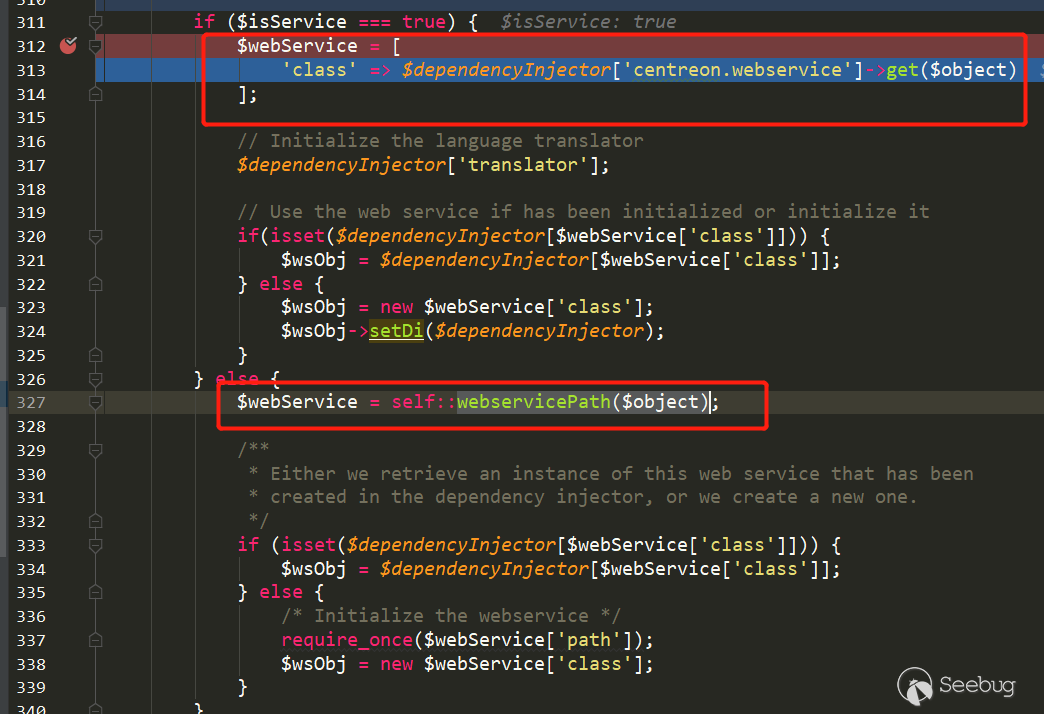Click the fold marker at line 322
The height and width of the screenshot is (714, 1044).
[95, 284]
